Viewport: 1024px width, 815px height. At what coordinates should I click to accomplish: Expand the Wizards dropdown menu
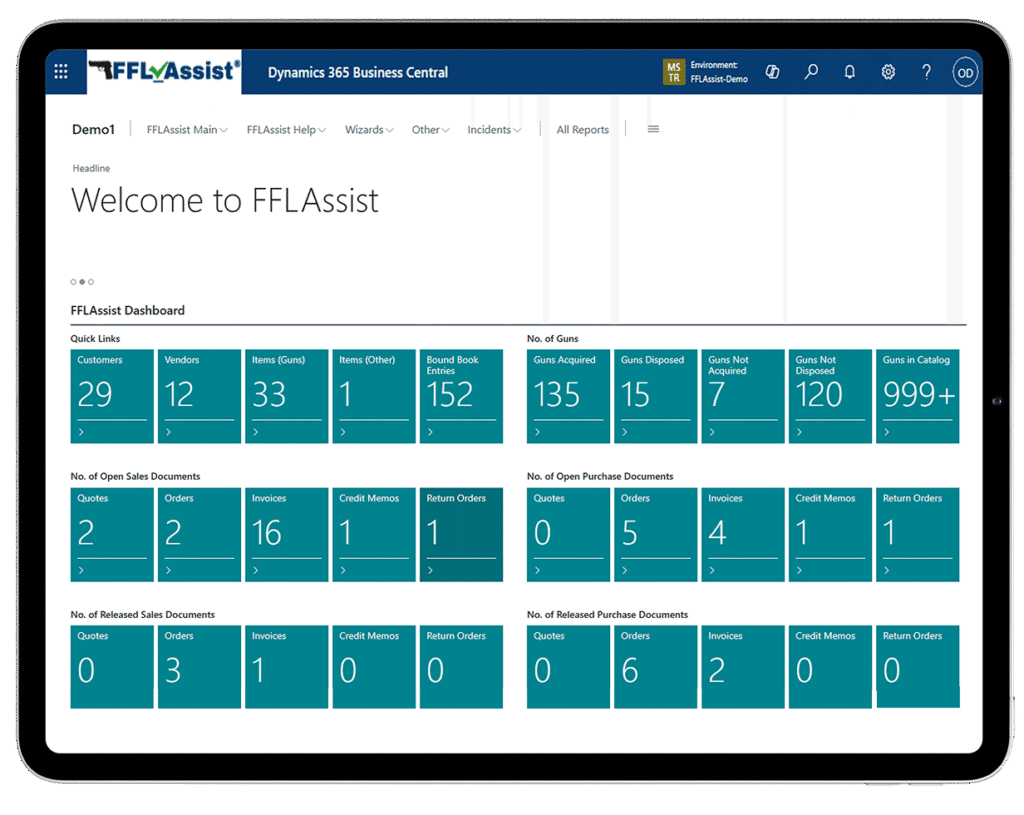(x=368, y=130)
